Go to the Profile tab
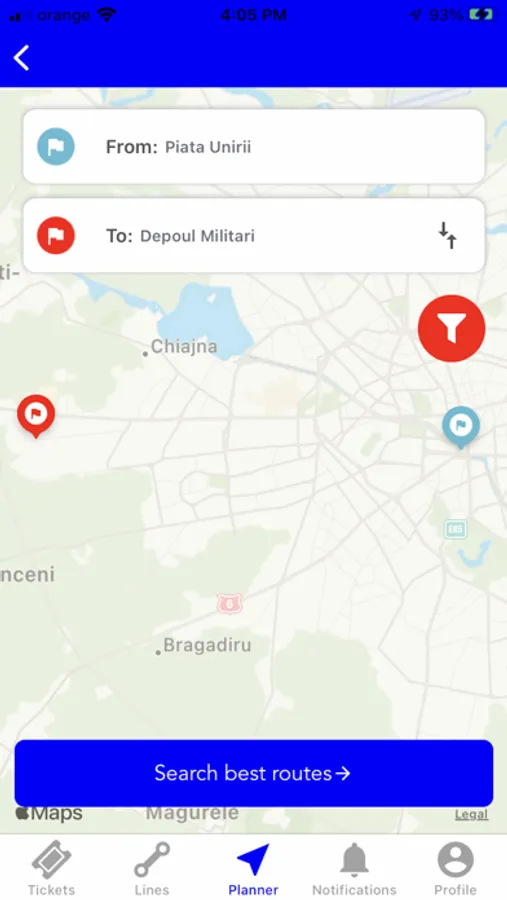The height and width of the screenshot is (900, 507). 455,868
